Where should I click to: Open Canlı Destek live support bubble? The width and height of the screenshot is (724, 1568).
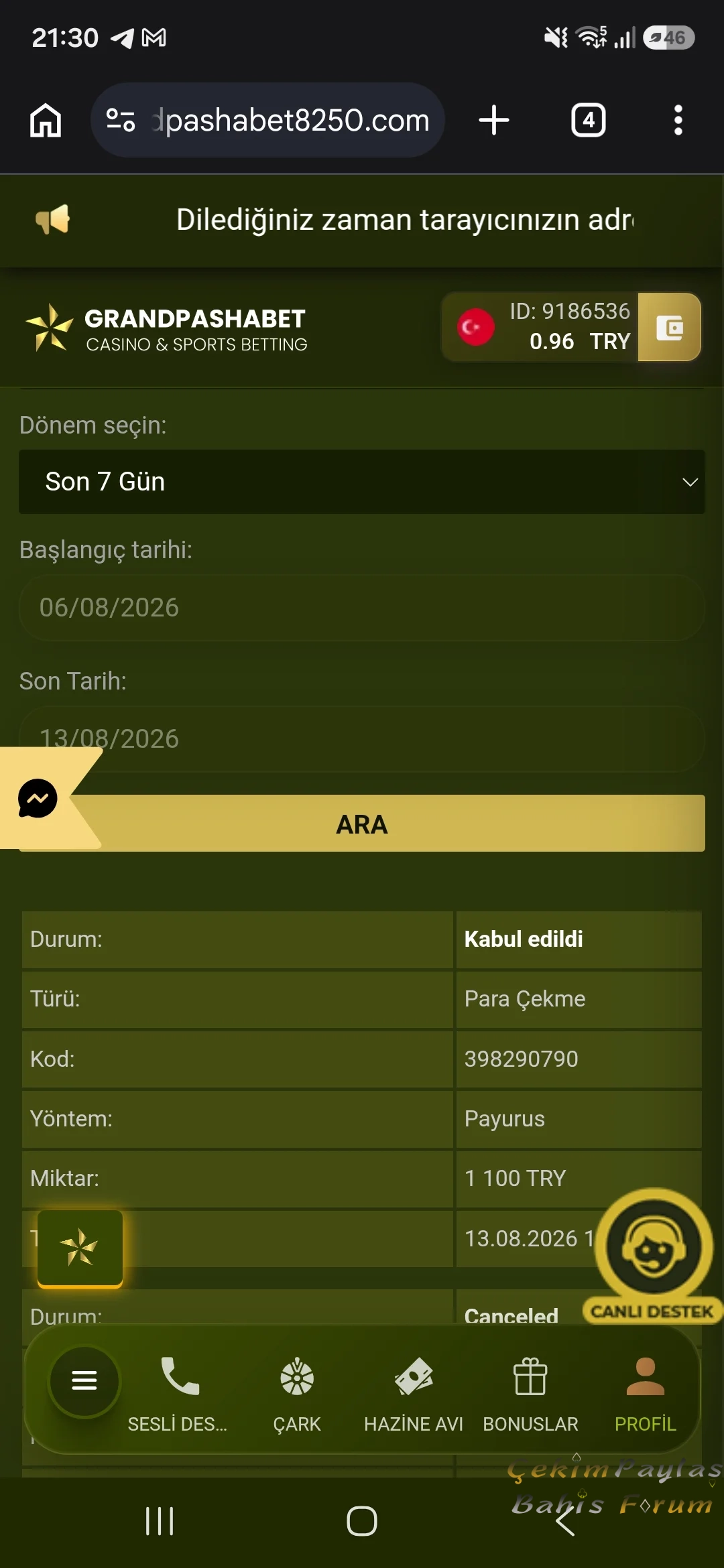pos(654,1255)
